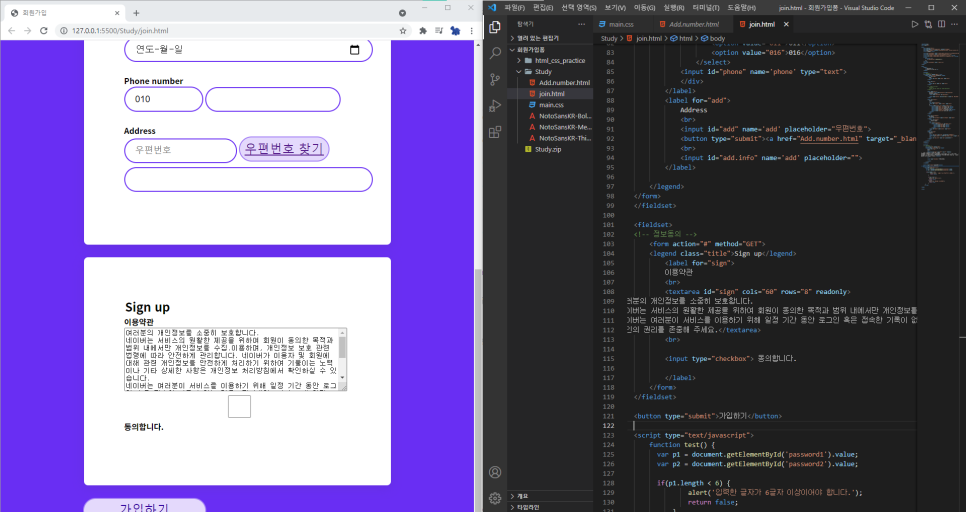Open Source Control view in activity bar

click(x=495, y=79)
